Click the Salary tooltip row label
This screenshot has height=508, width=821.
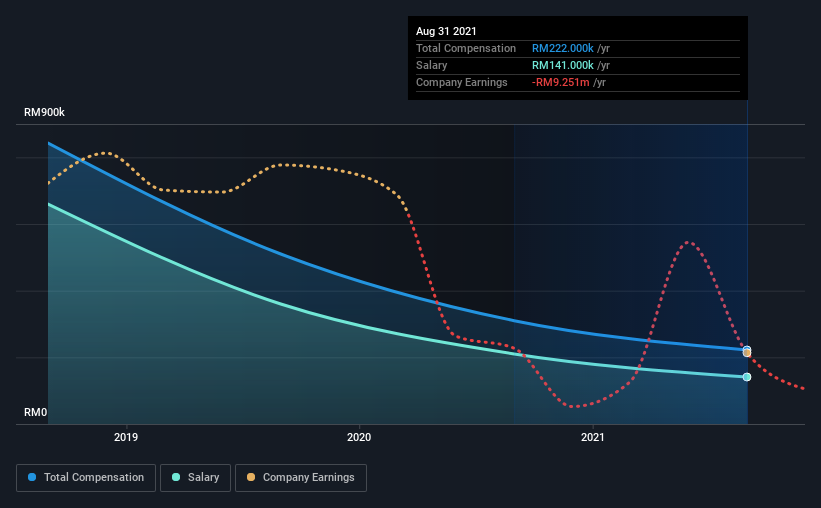tap(431, 65)
